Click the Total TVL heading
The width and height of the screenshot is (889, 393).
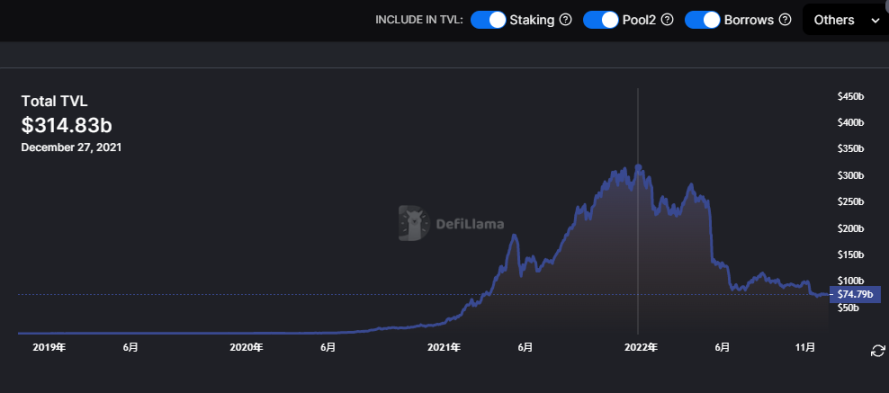coord(54,102)
